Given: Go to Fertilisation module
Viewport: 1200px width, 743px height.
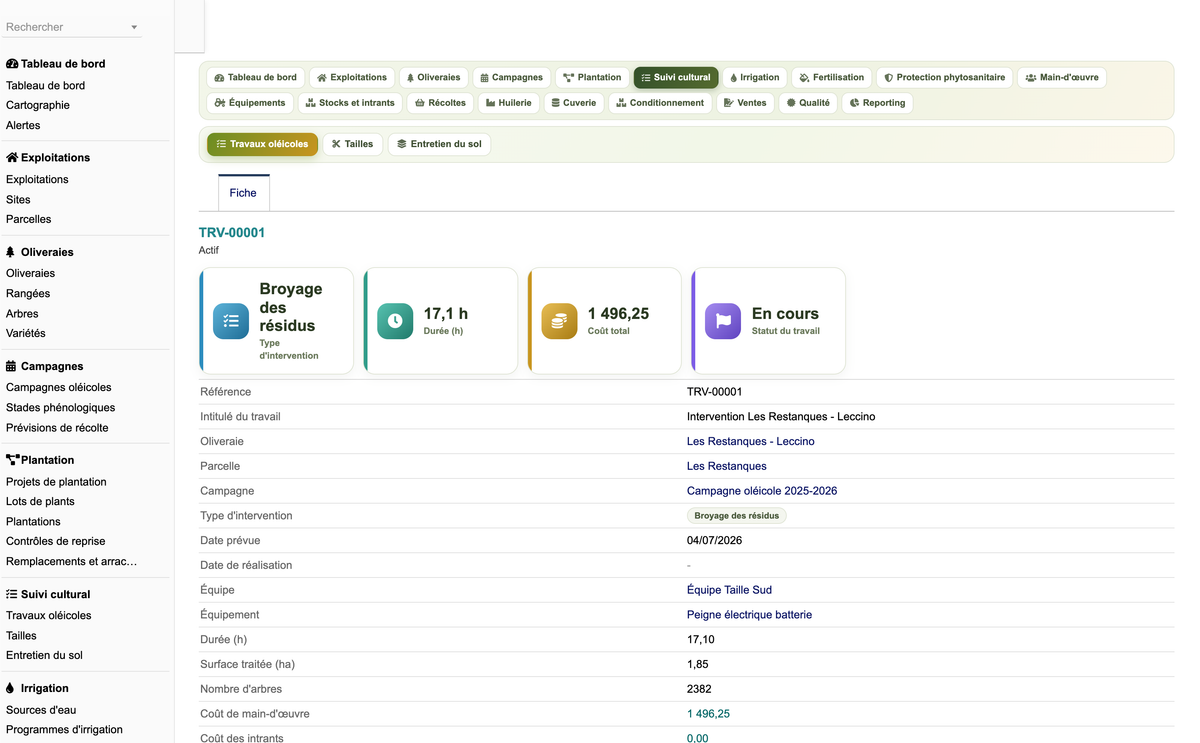Looking at the screenshot, I should 832,77.
